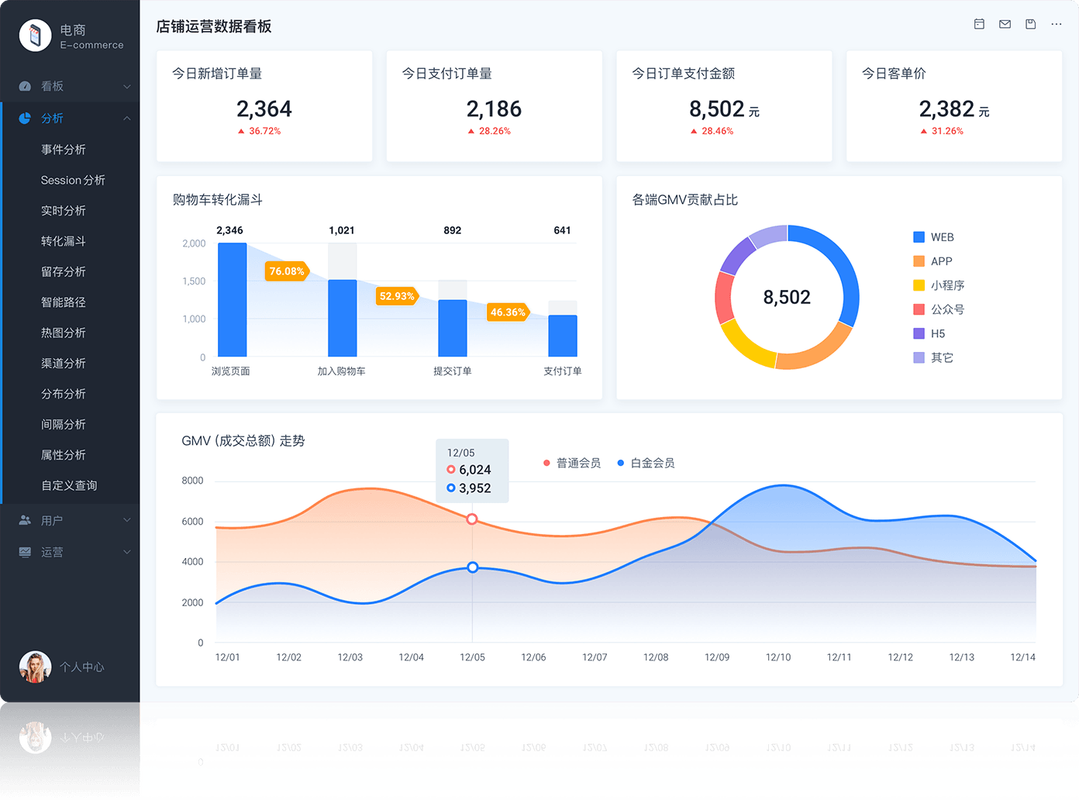Open 个人中心 from the sidebar

coord(70,667)
